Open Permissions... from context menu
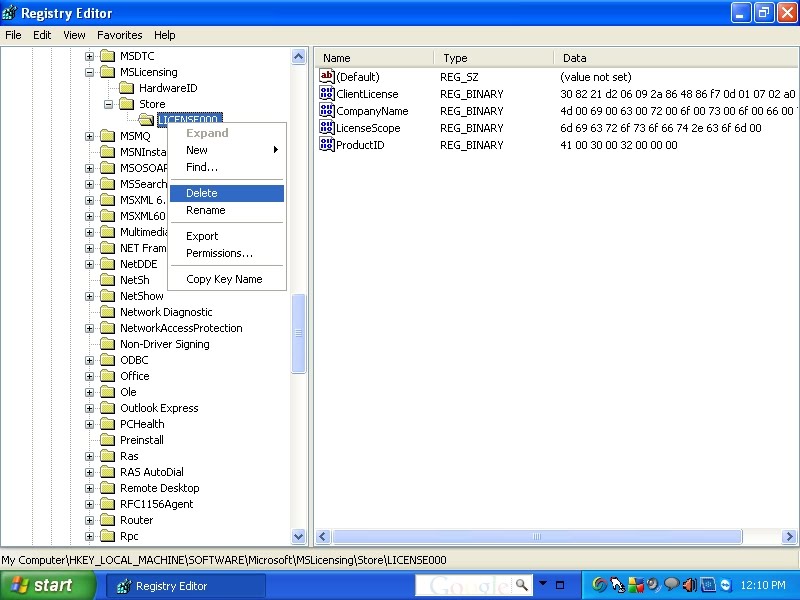This screenshot has height=600, width=800. click(227, 253)
